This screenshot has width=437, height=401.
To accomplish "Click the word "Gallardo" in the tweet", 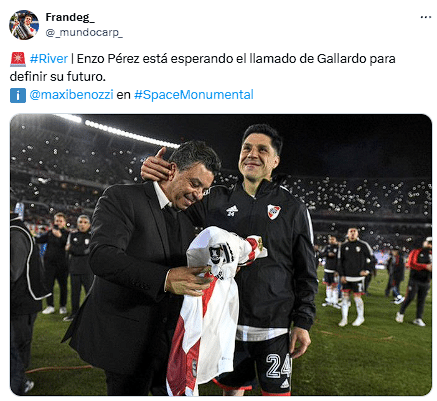I will pos(342,59).
